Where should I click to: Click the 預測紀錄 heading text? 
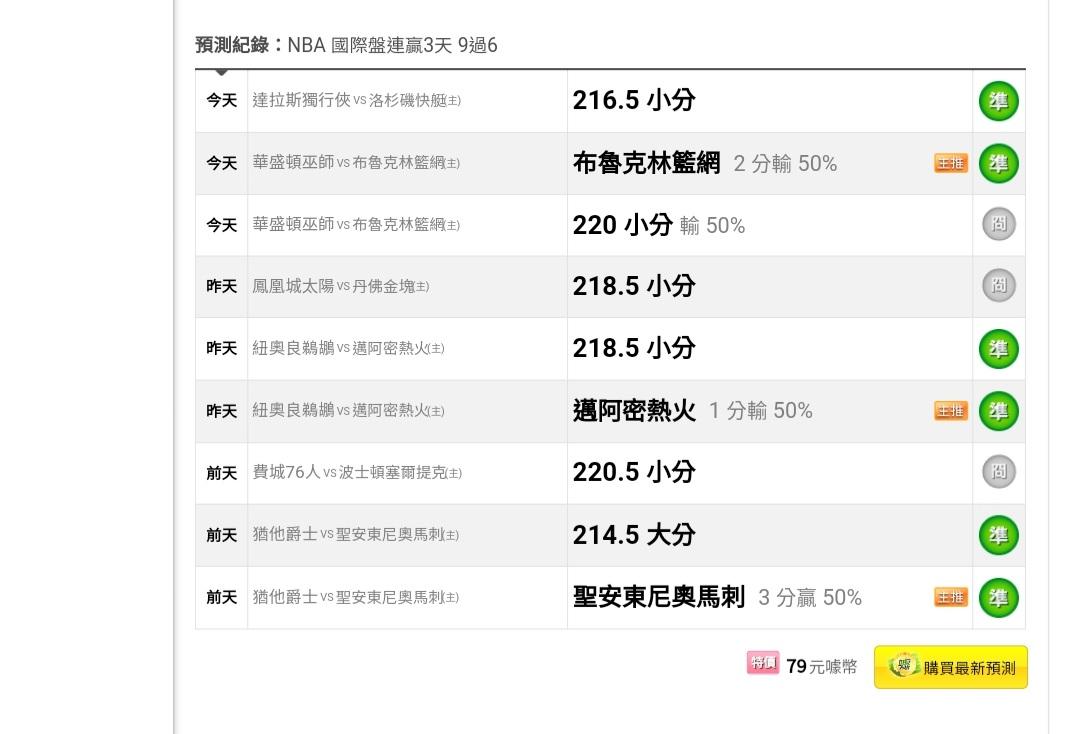click(232, 45)
